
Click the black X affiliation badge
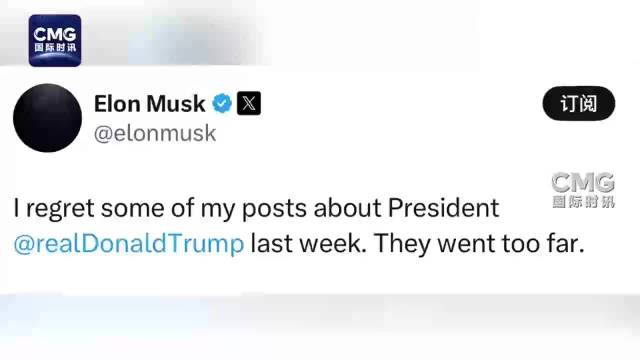(x=249, y=104)
